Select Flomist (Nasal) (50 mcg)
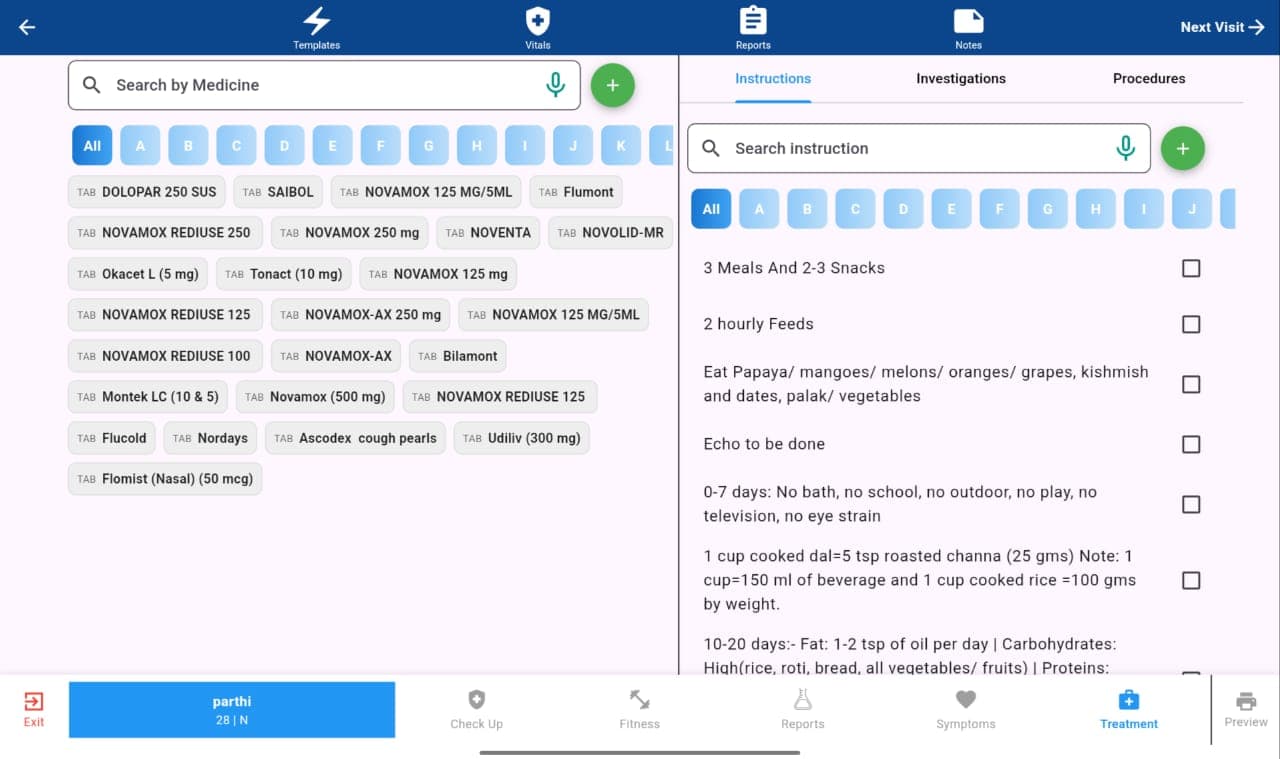Viewport: 1280px width, 759px height. (x=165, y=479)
